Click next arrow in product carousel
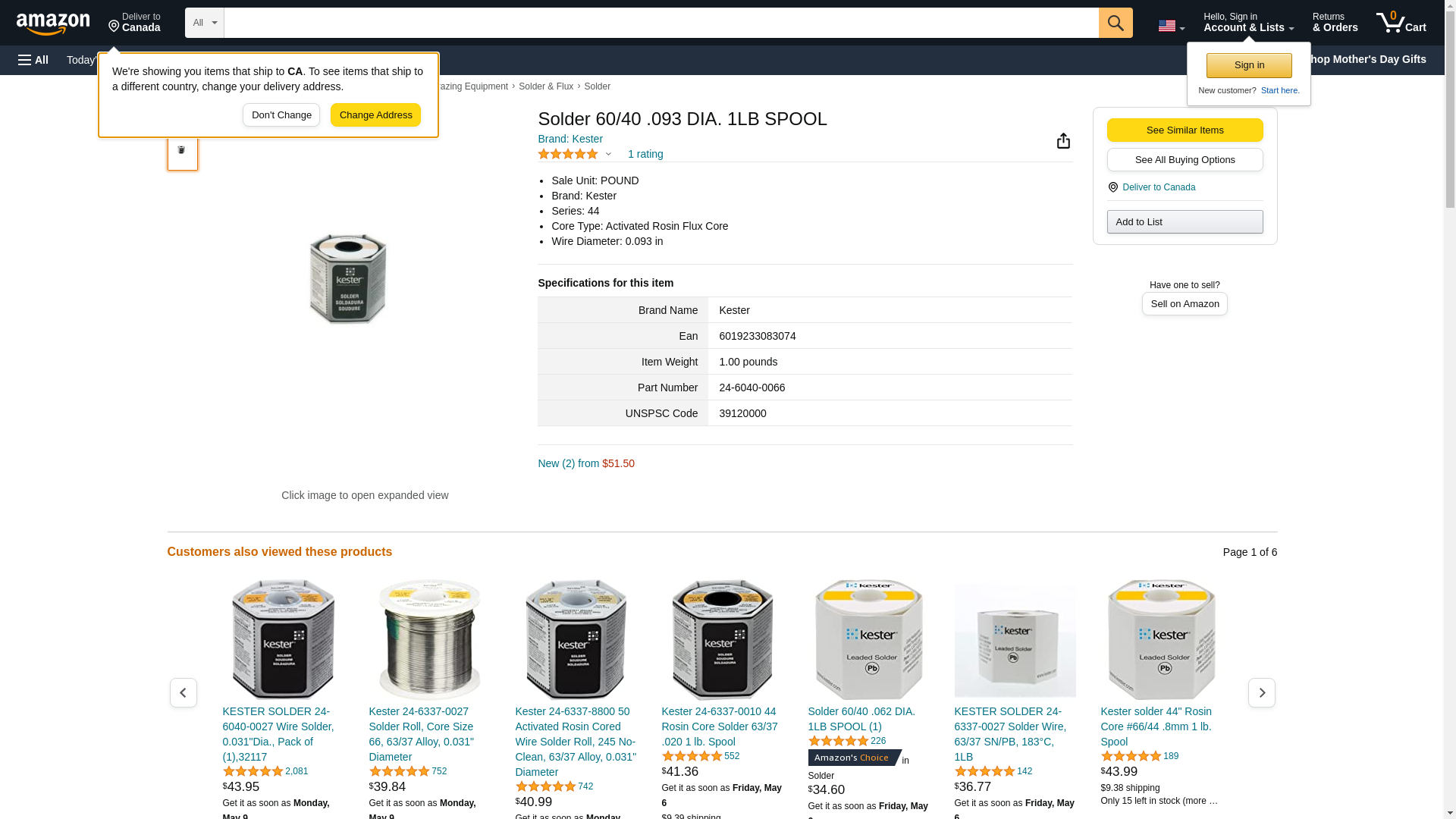This screenshot has height=819, width=1456. pos(1261,692)
